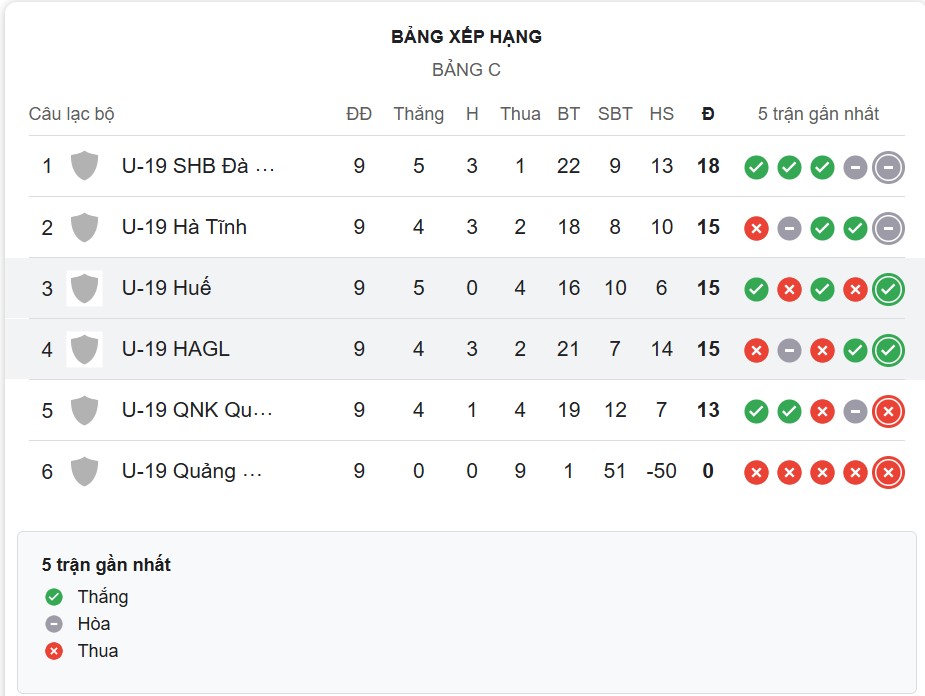Click U-19 Quảng Ngãi's shield badge

tap(84, 471)
